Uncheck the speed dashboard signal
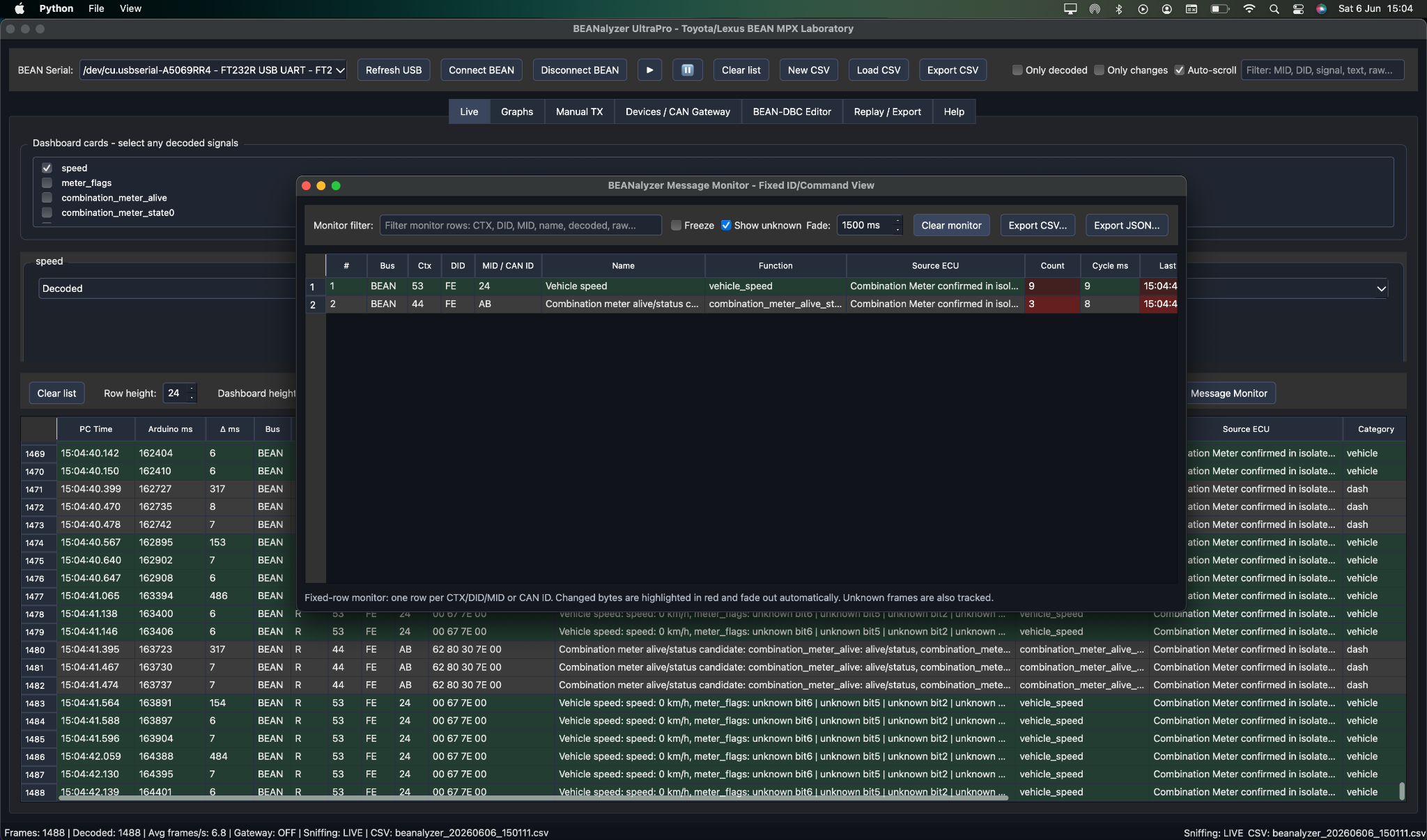This screenshot has width=1427, height=840. click(47, 168)
